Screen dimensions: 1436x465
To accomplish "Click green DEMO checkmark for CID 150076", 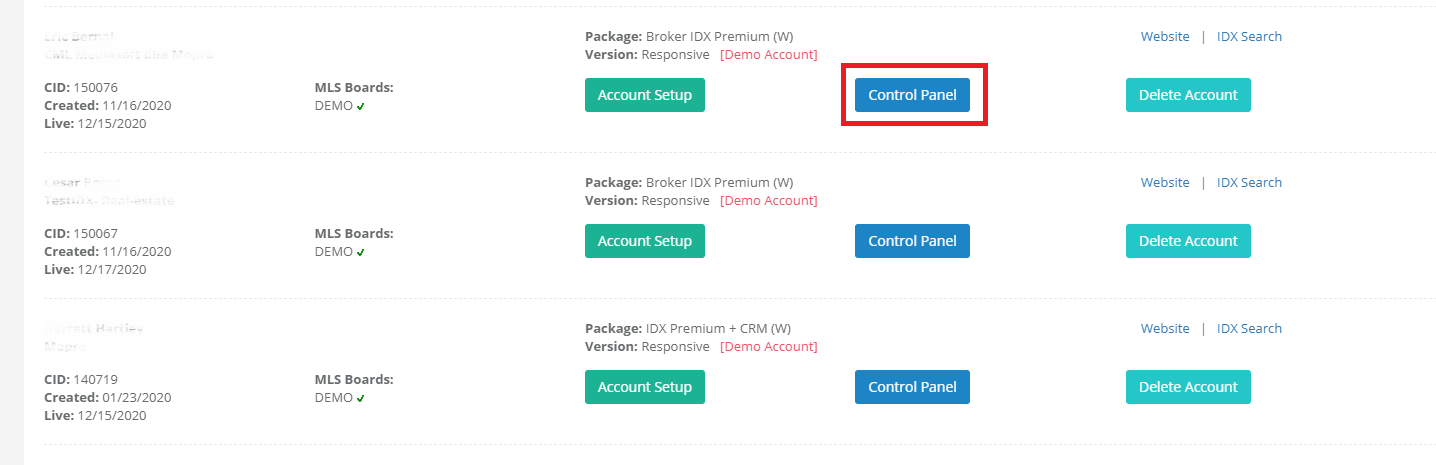I will coord(360,107).
